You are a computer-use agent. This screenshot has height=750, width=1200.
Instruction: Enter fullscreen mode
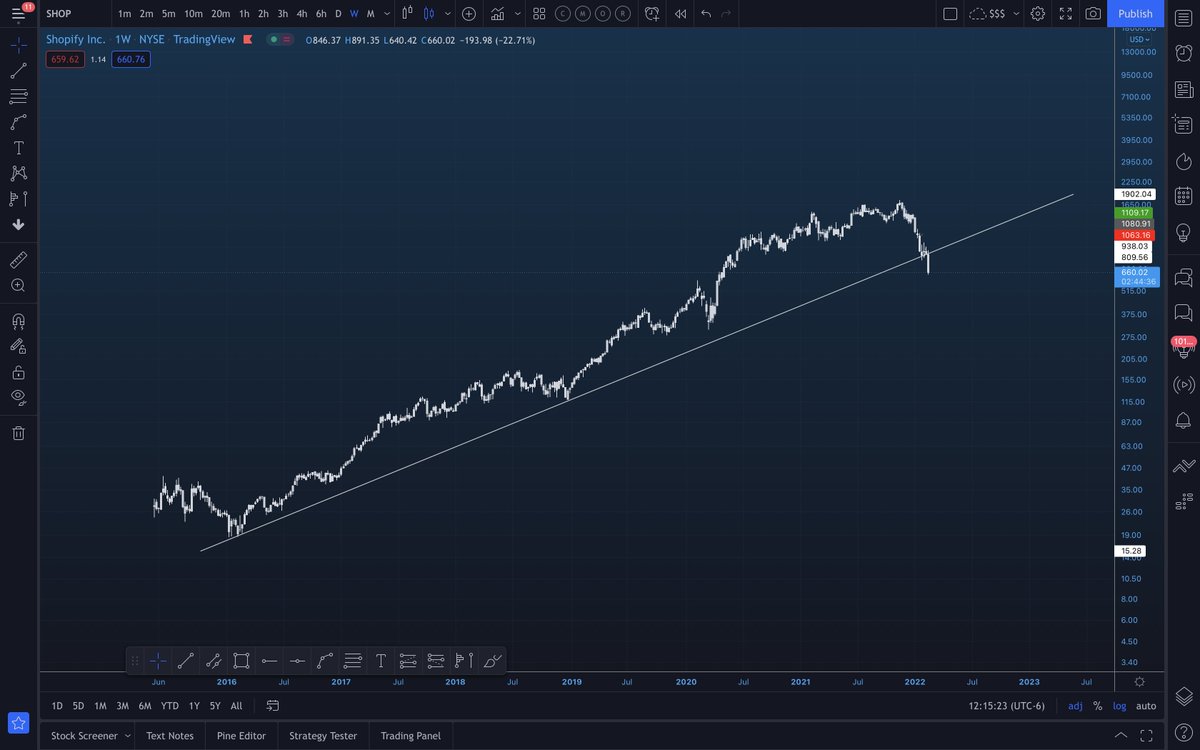pyautogui.click(x=1066, y=14)
